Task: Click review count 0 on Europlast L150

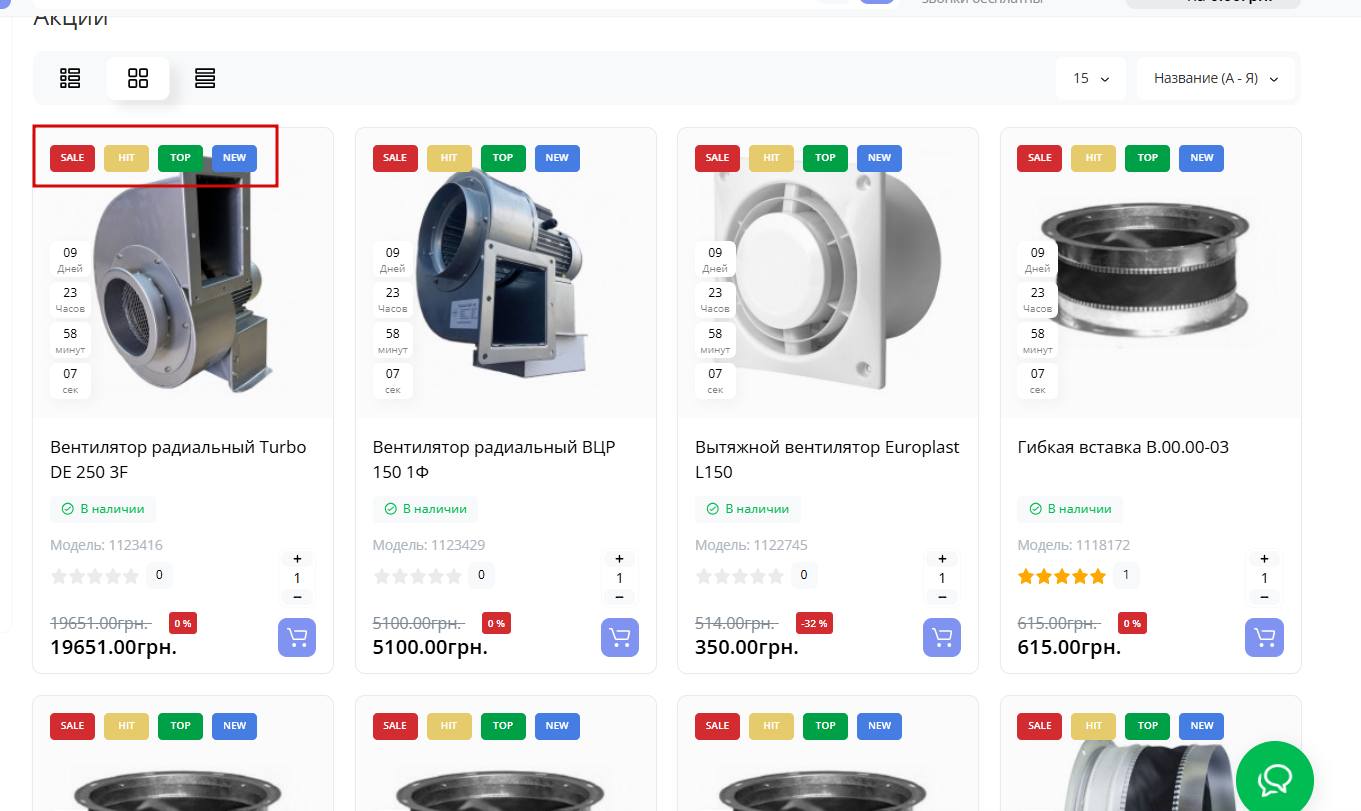Action: [804, 575]
